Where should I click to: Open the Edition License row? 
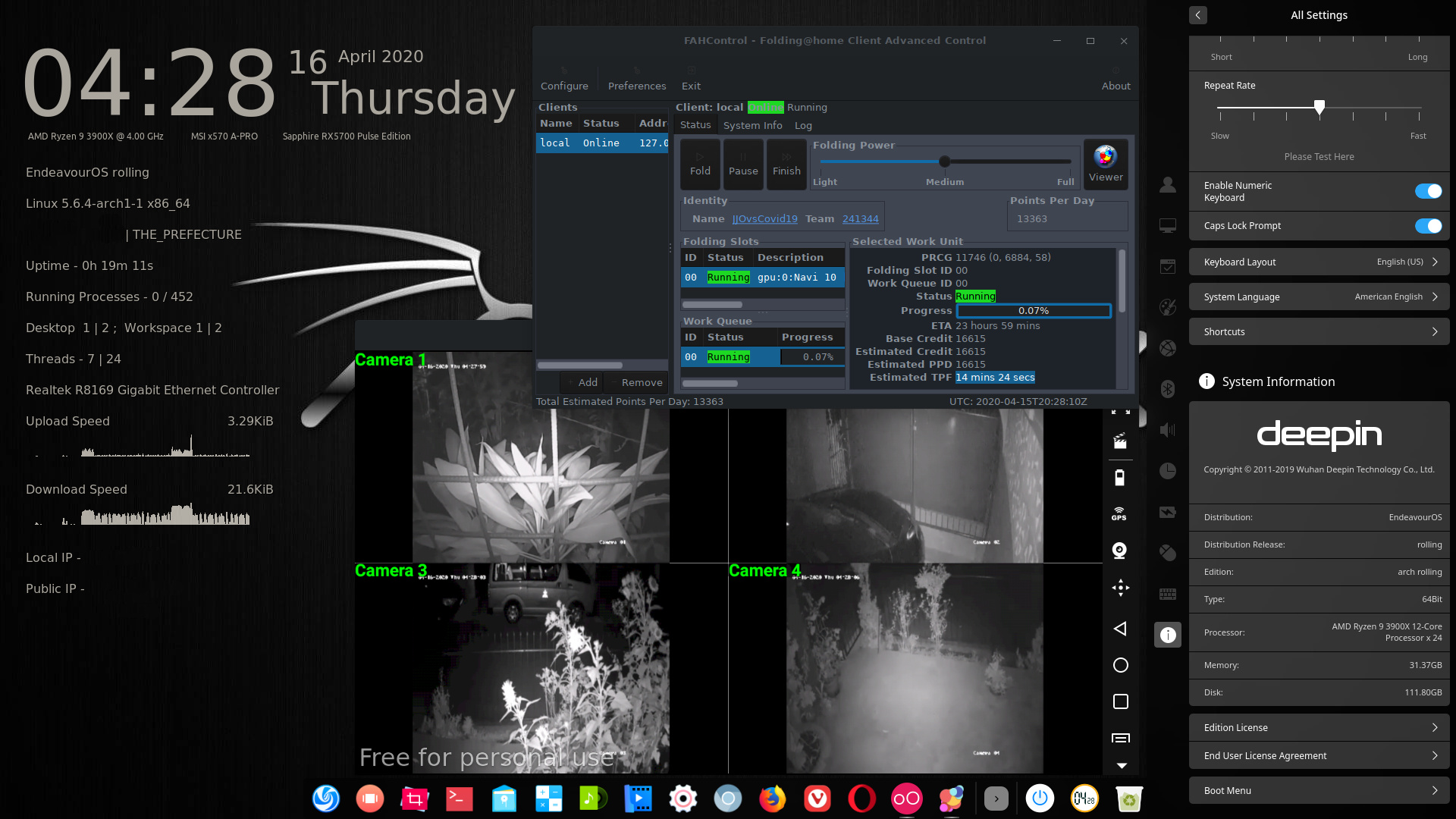coord(1319,727)
